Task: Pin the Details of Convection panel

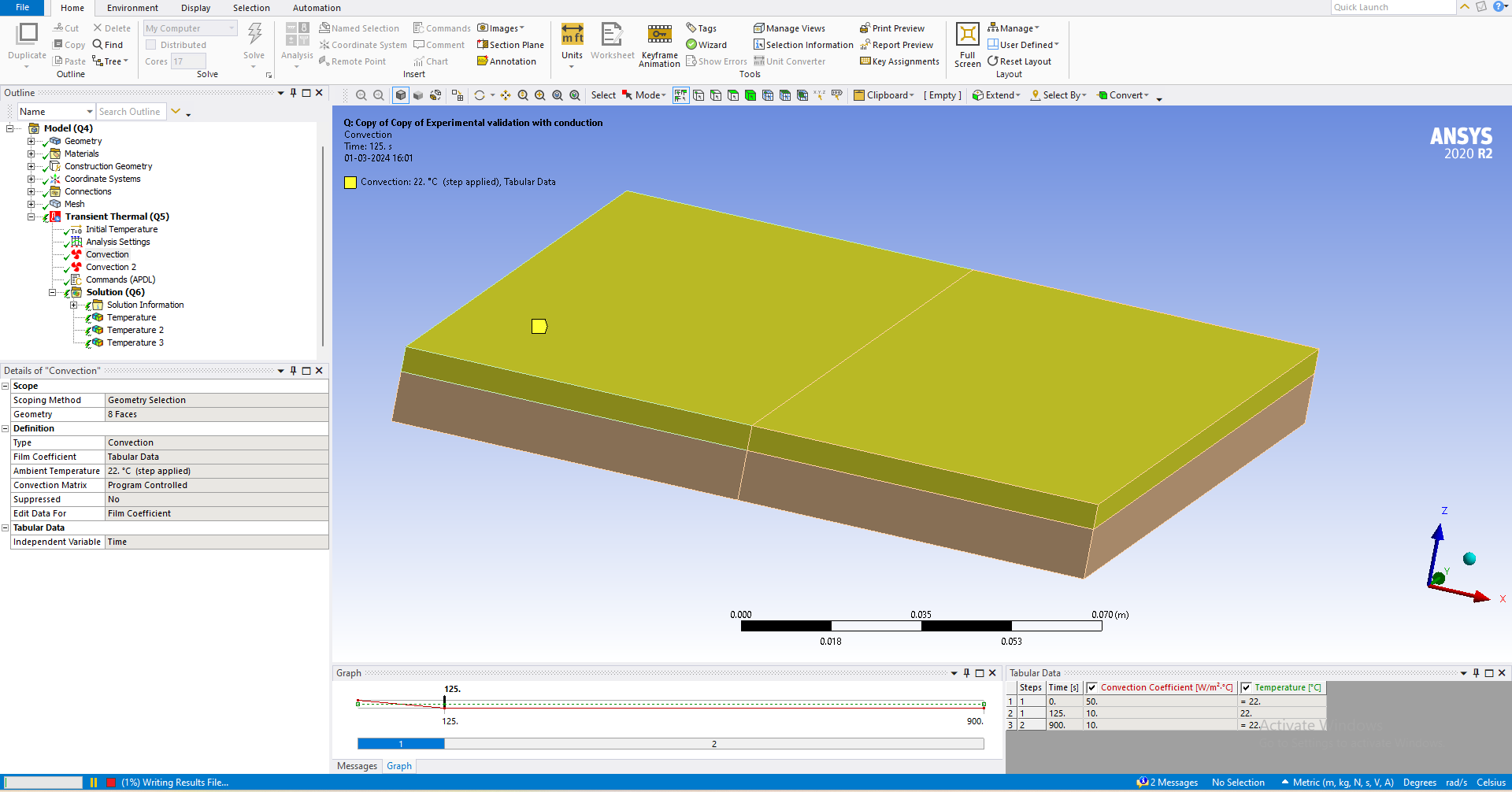Action: coord(293,371)
